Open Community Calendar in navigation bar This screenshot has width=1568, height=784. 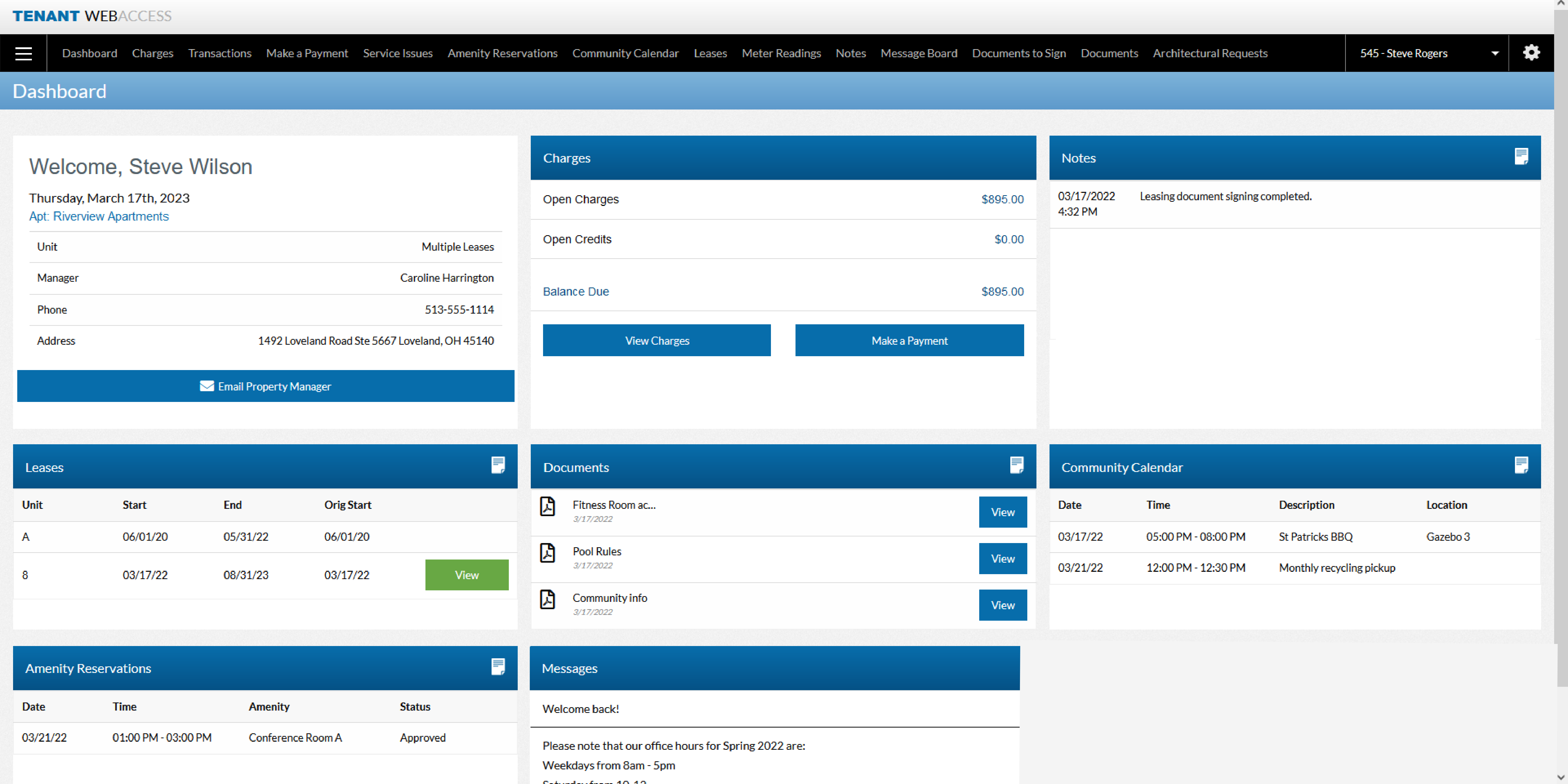coord(626,53)
